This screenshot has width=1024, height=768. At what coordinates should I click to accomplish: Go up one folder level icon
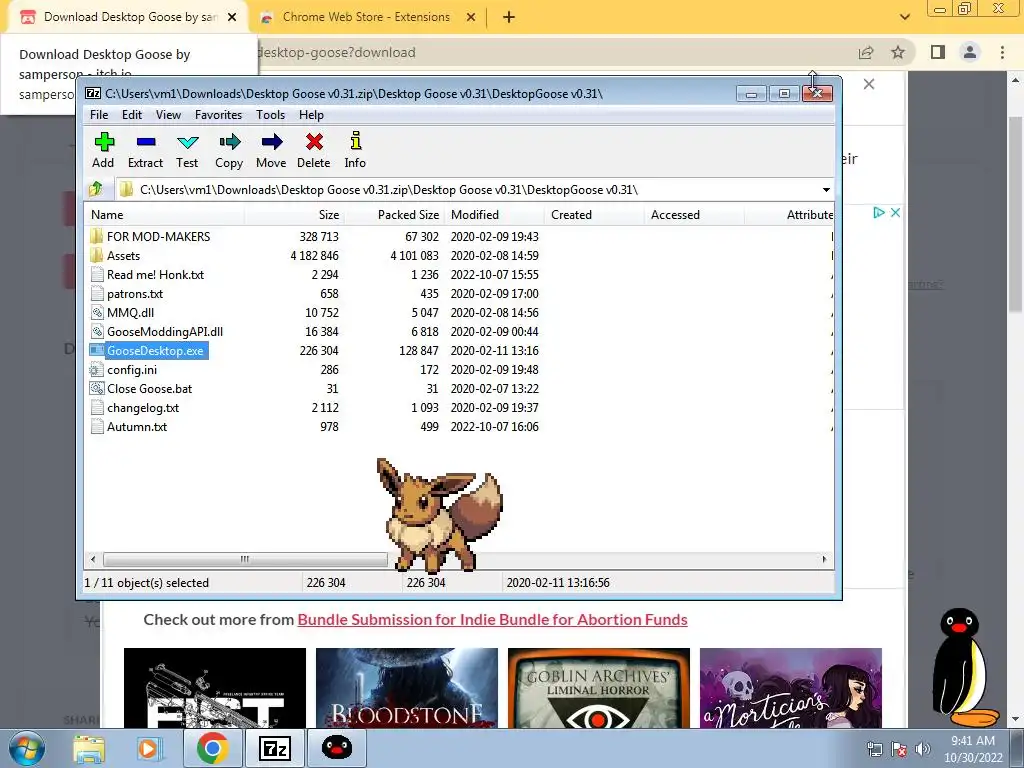pyautogui.click(x=96, y=189)
